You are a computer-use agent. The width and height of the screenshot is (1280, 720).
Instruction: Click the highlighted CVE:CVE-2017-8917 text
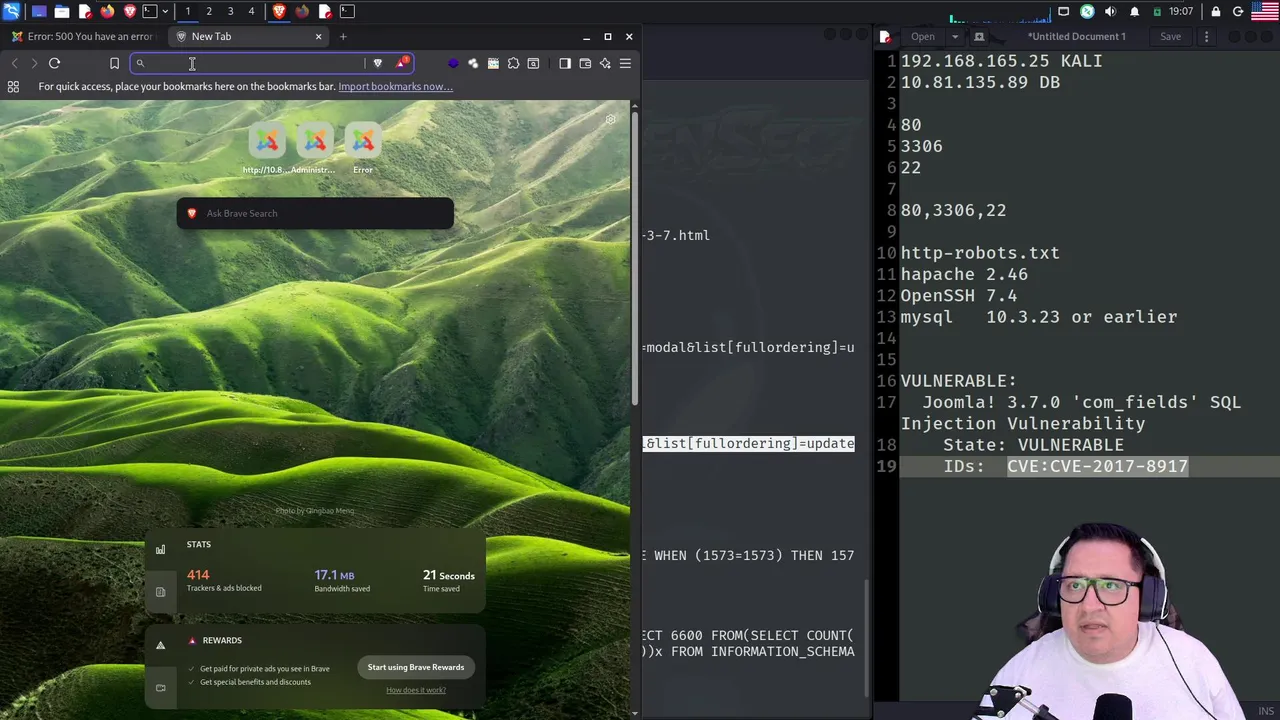(x=1097, y=466)
